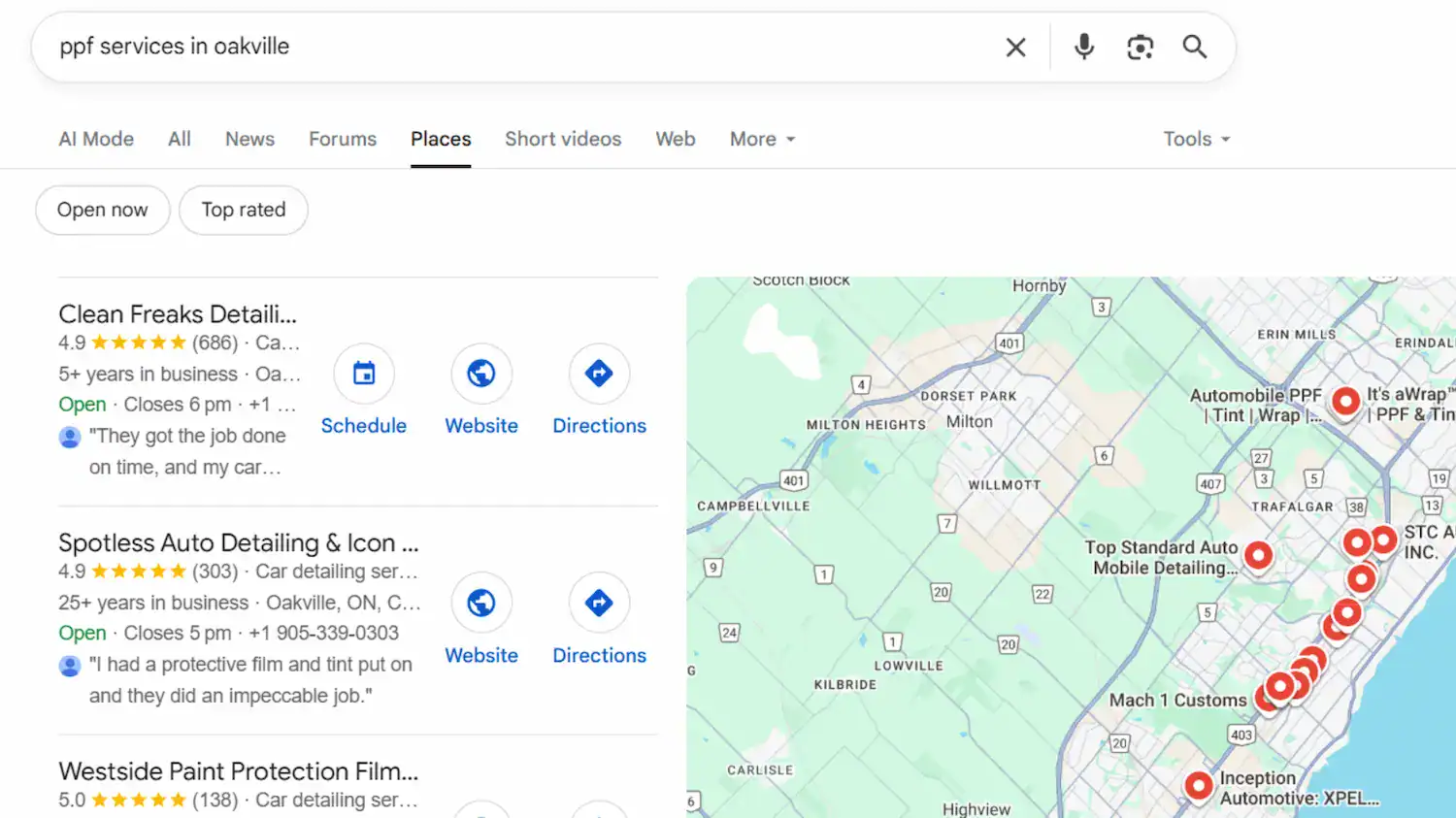The width and height of the screenshot is (1456, 818).
Task: Click the Spotless review about protective film
Action: (250, 680)
